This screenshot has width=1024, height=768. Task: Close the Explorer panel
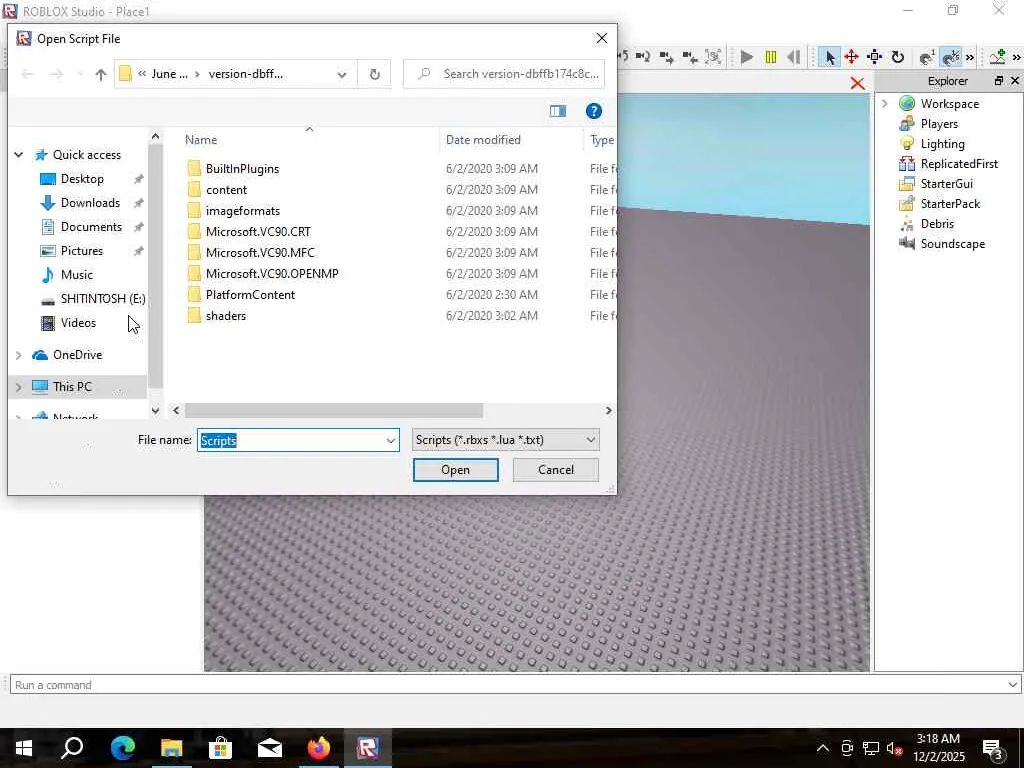point(1015,80)
